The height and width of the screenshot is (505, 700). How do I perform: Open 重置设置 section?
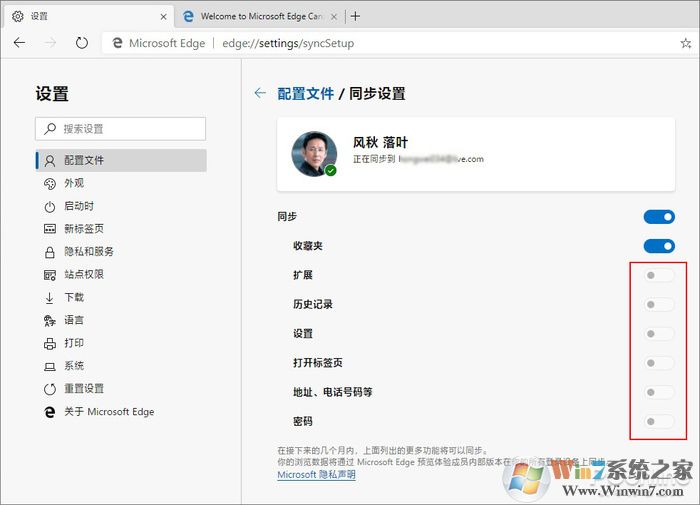121,389
